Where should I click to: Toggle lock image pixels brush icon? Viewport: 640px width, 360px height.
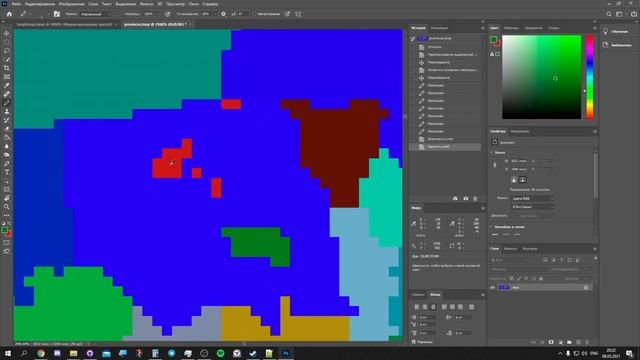519,278
